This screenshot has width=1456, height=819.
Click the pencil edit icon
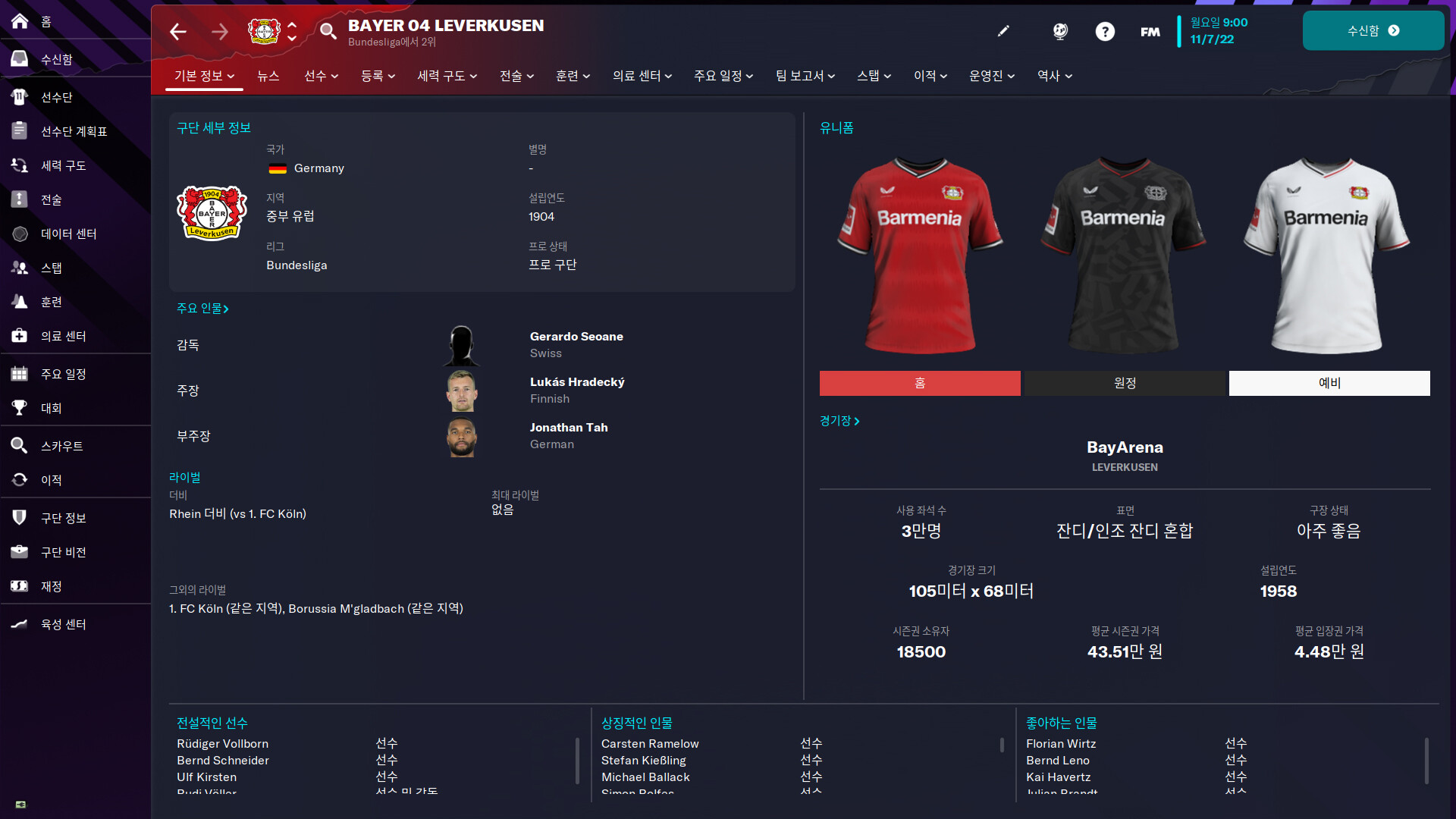(x=1003, y=31)
